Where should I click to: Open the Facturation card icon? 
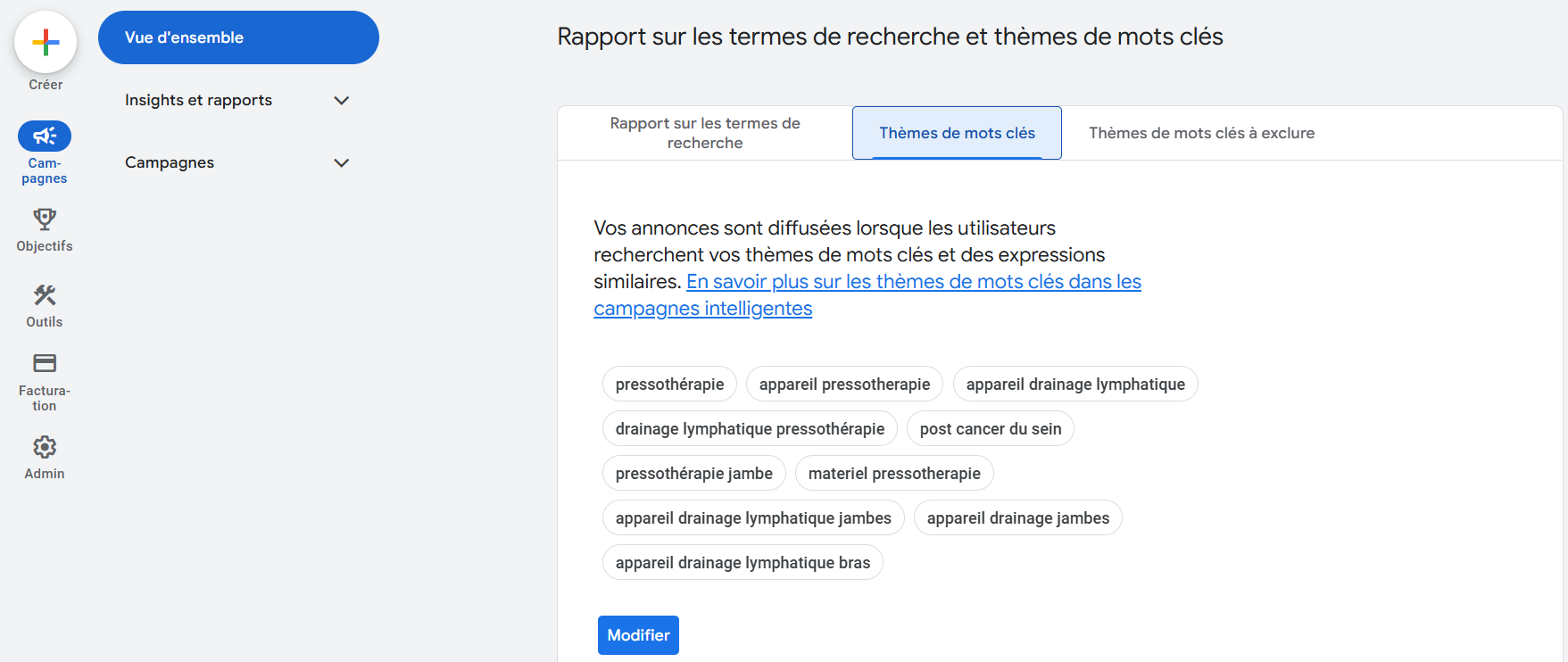(x=45, y=363)
